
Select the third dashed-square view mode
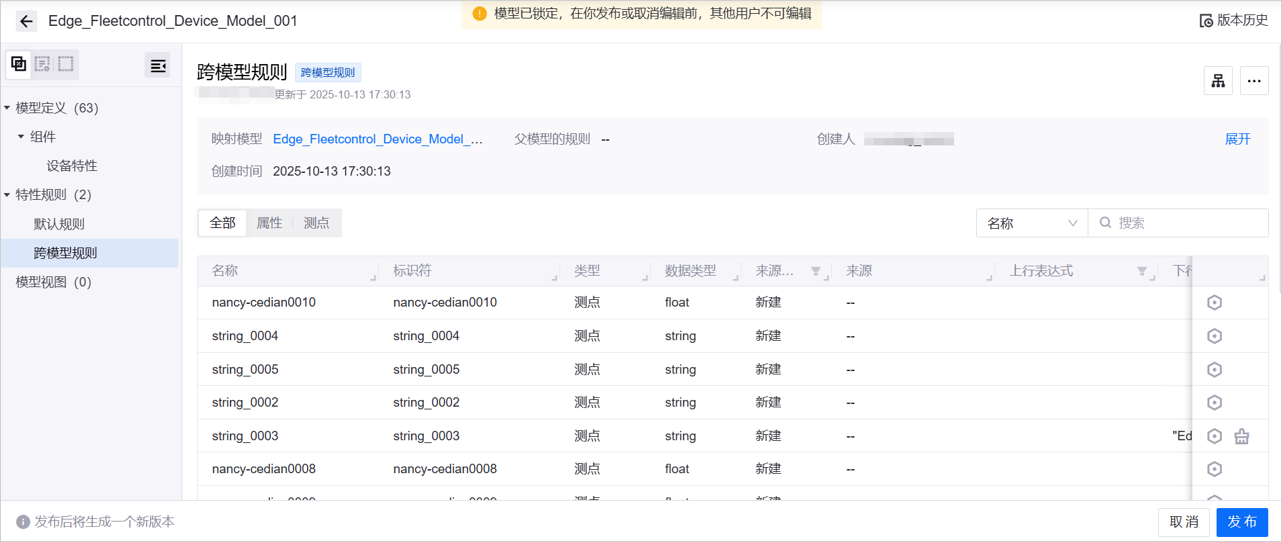(x=66, y=64)
